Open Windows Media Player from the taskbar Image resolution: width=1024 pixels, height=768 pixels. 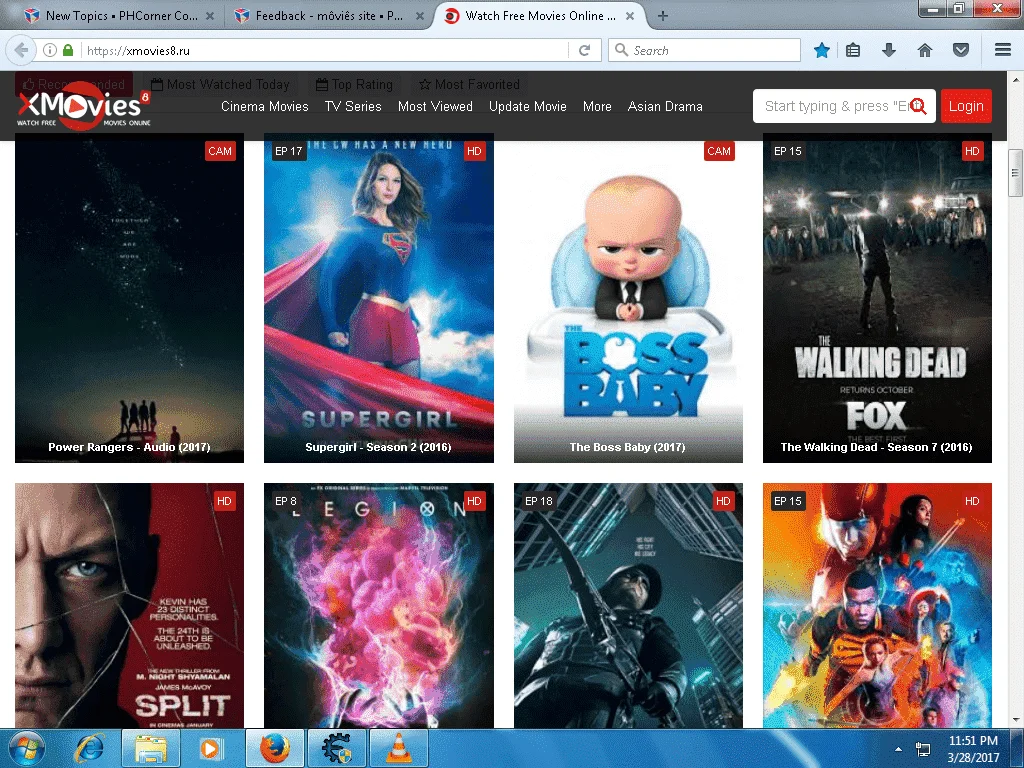pyautogui.click(x=211, y=748)
